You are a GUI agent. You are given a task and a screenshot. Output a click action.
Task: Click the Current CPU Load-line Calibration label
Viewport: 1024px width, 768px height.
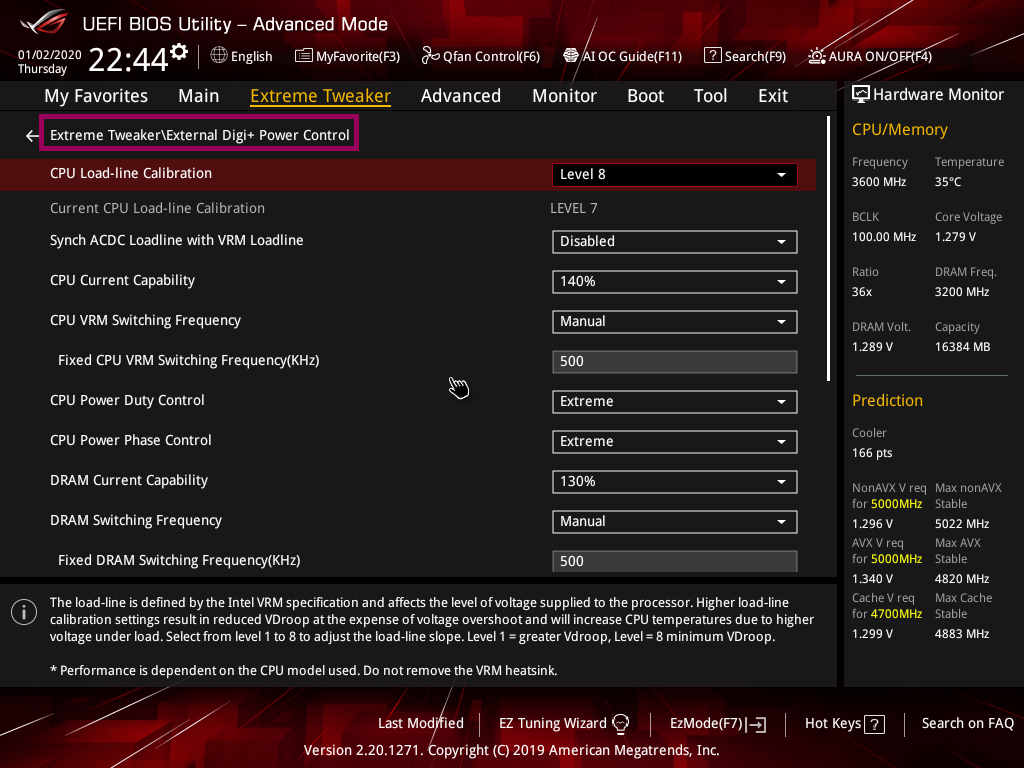tap(157, 208)
